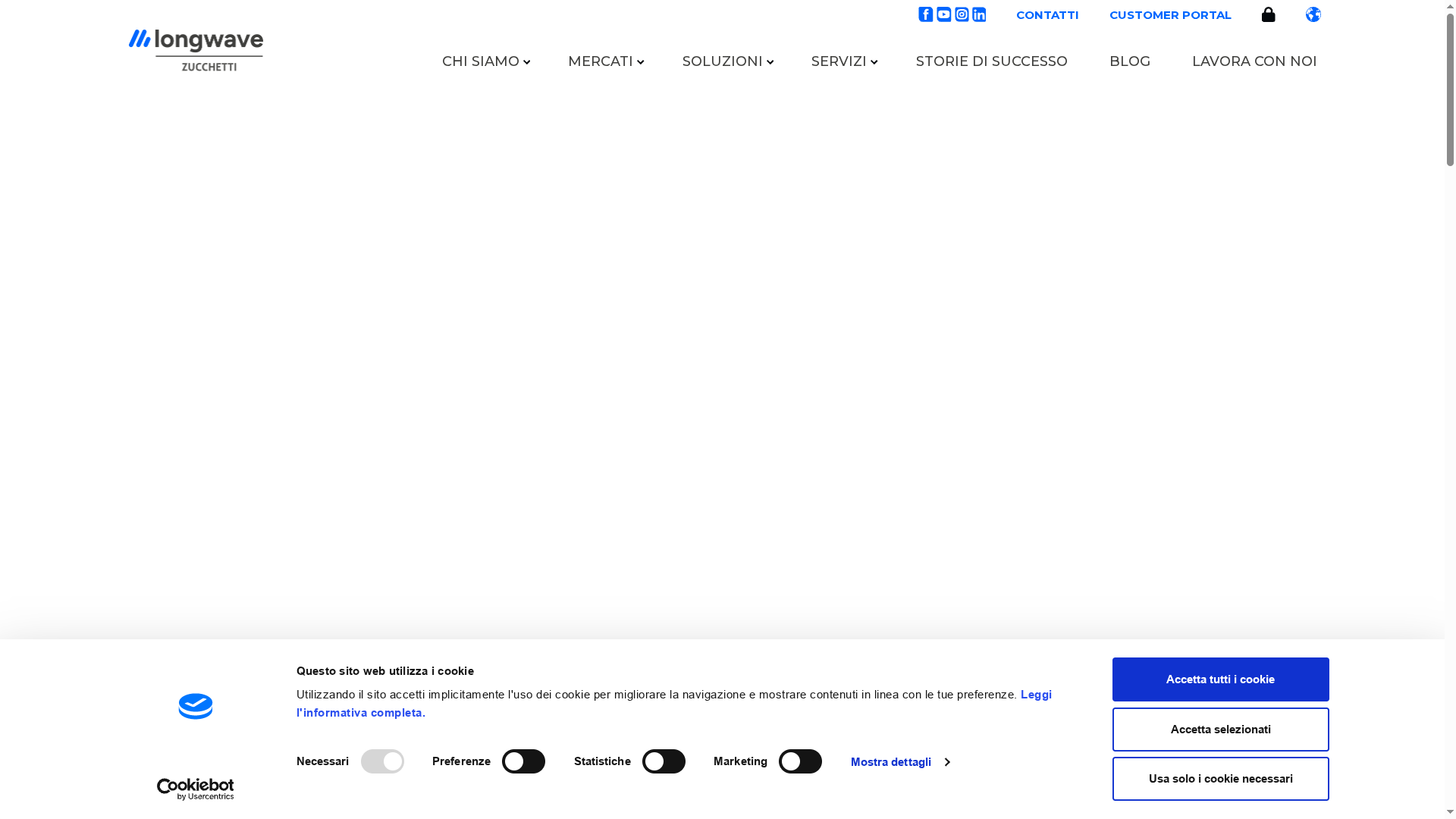Viewport: 1456px width, 819px height.
Task: Enable the Statistiche cookie toggle
Action: (x=664, y=761)
